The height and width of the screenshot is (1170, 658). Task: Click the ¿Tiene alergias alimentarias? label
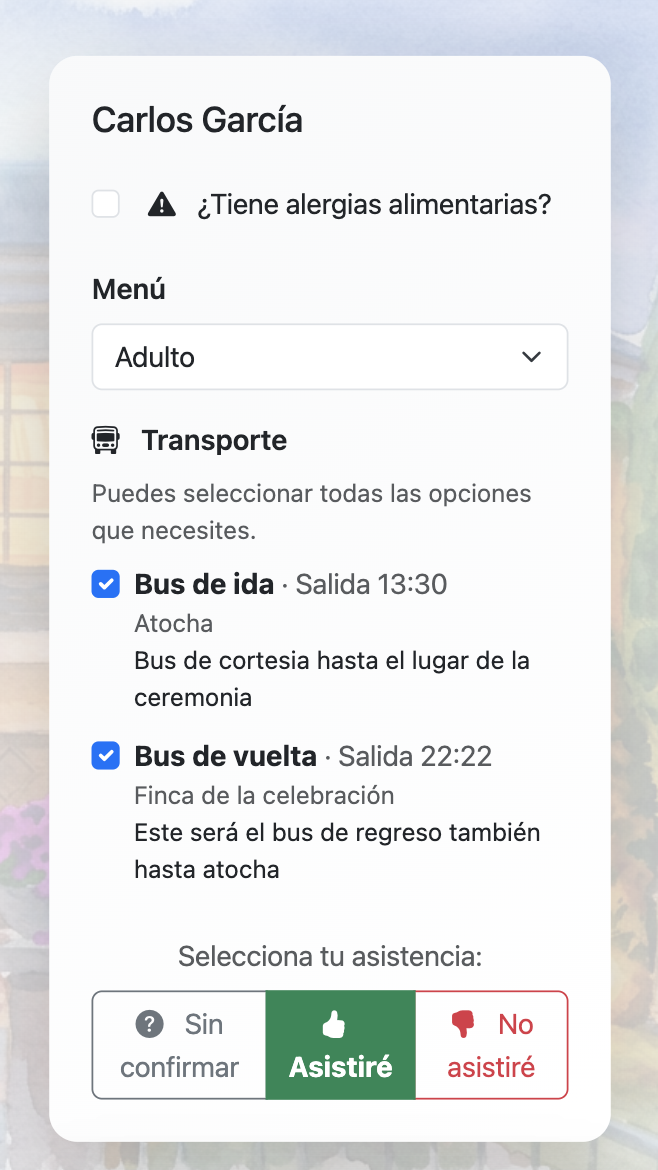pos(373,203)
